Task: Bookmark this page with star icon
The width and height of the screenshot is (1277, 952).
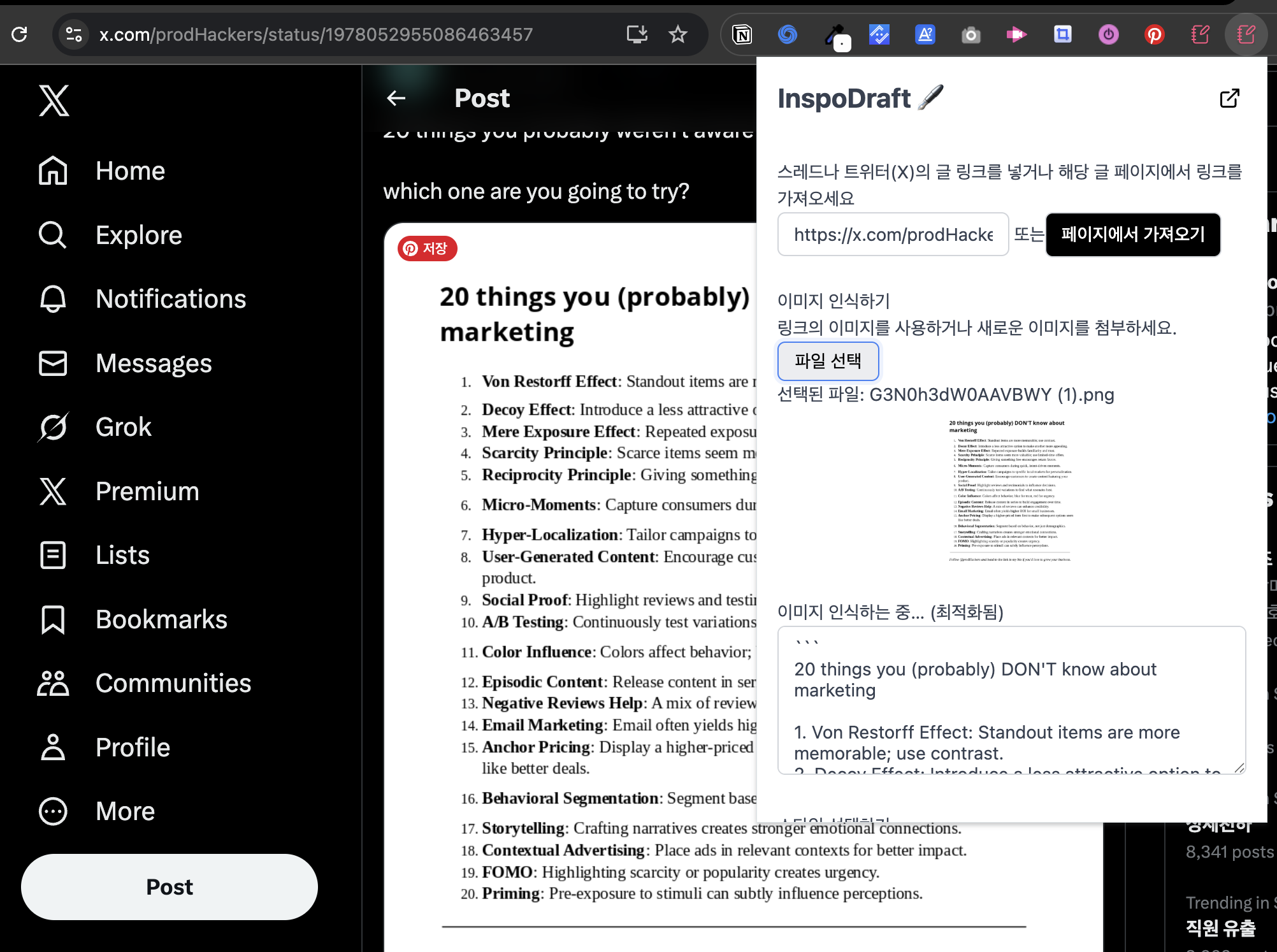Action: tap(677, 34)
